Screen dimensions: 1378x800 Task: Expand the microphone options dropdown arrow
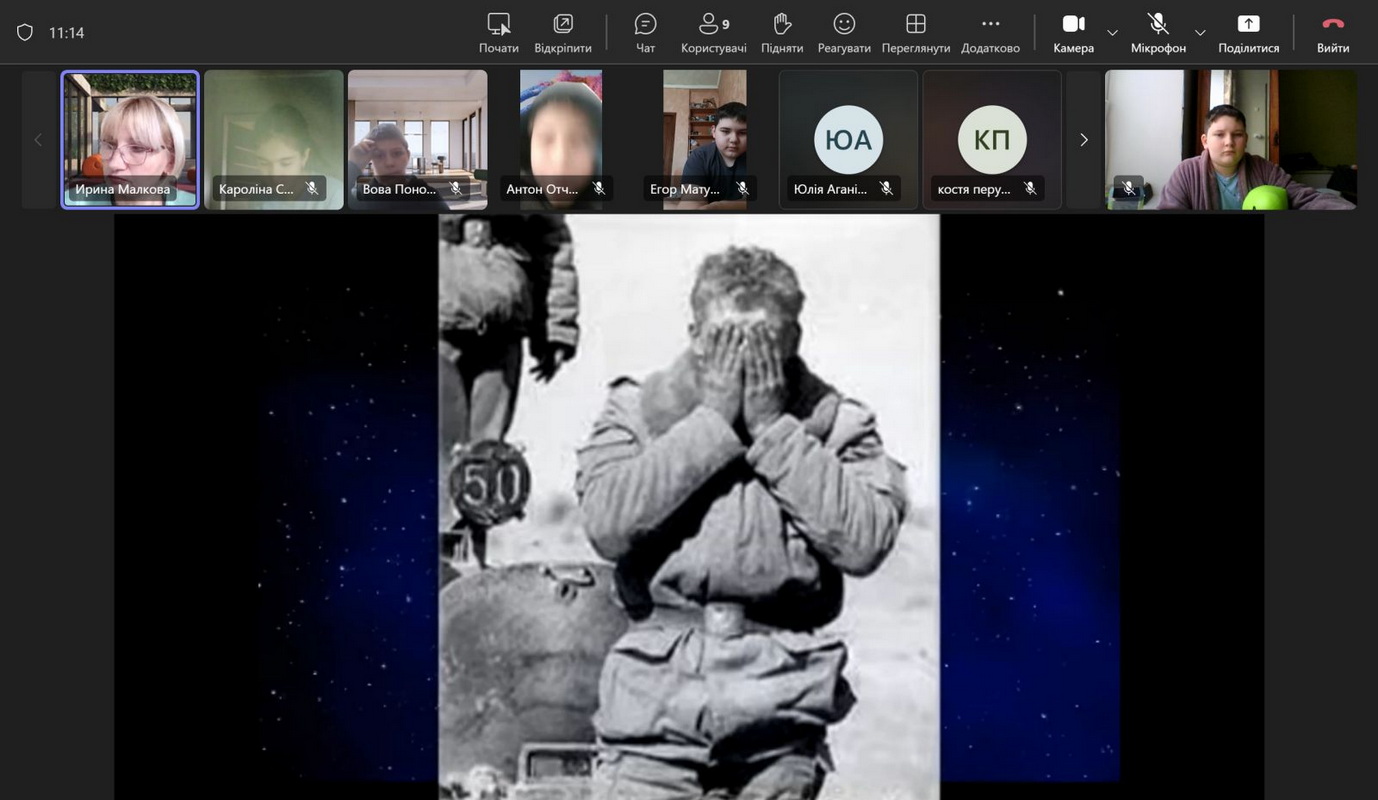[1200, 33]
